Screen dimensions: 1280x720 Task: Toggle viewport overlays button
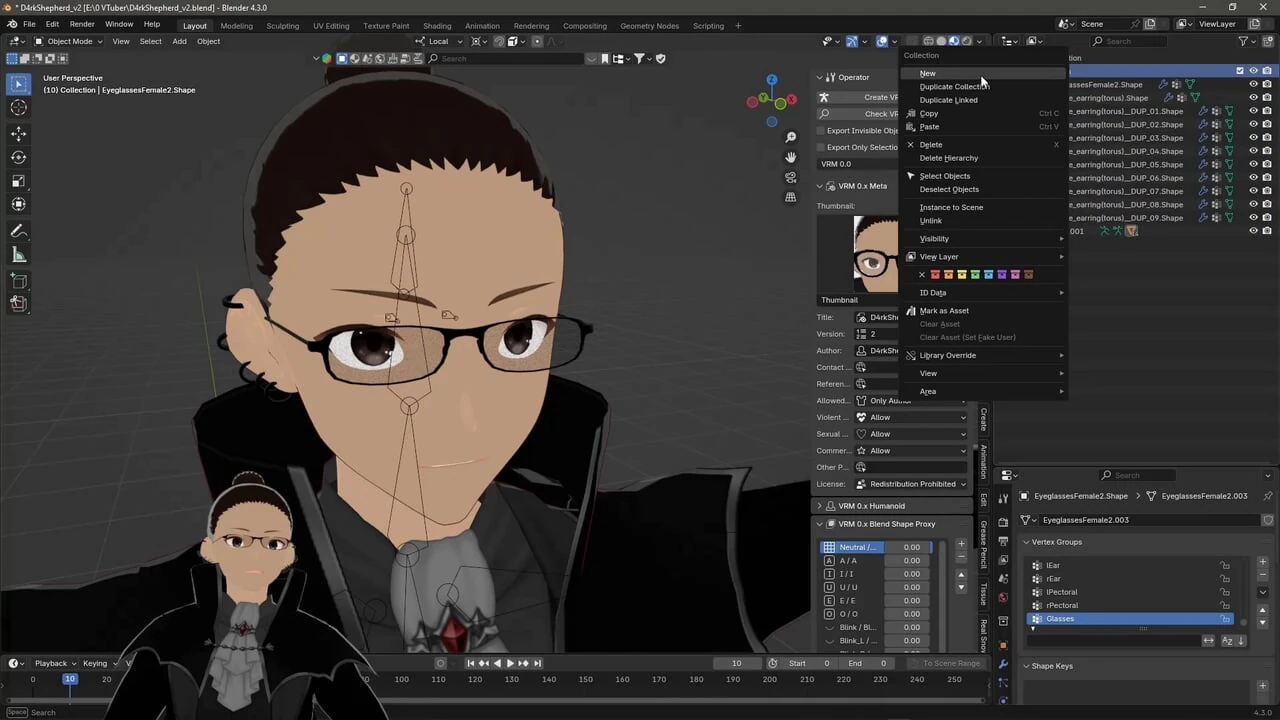tap(883, 41)
